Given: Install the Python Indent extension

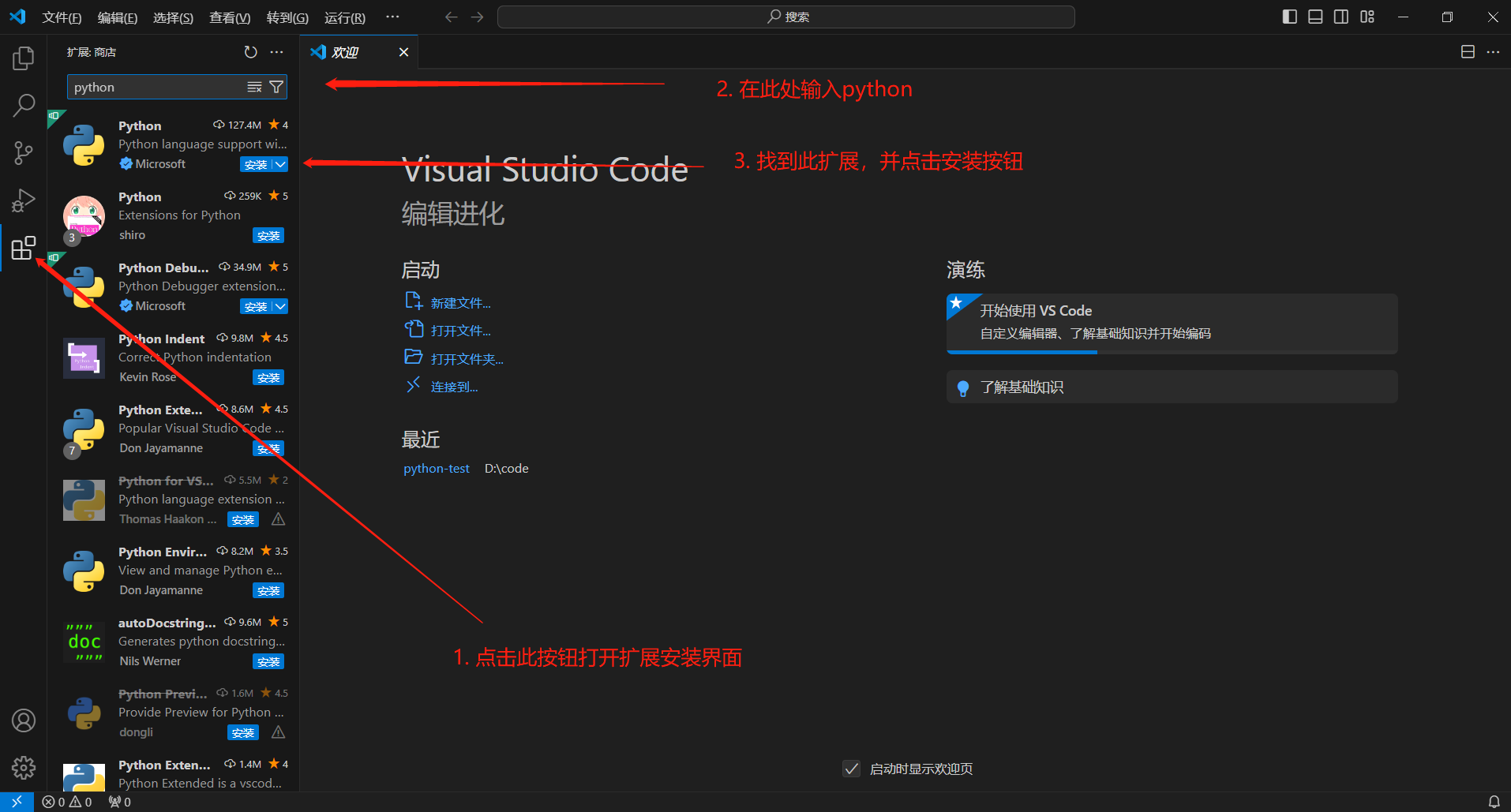Looking at the screenshot, I should pyautogui.click(x=268, y=377).
